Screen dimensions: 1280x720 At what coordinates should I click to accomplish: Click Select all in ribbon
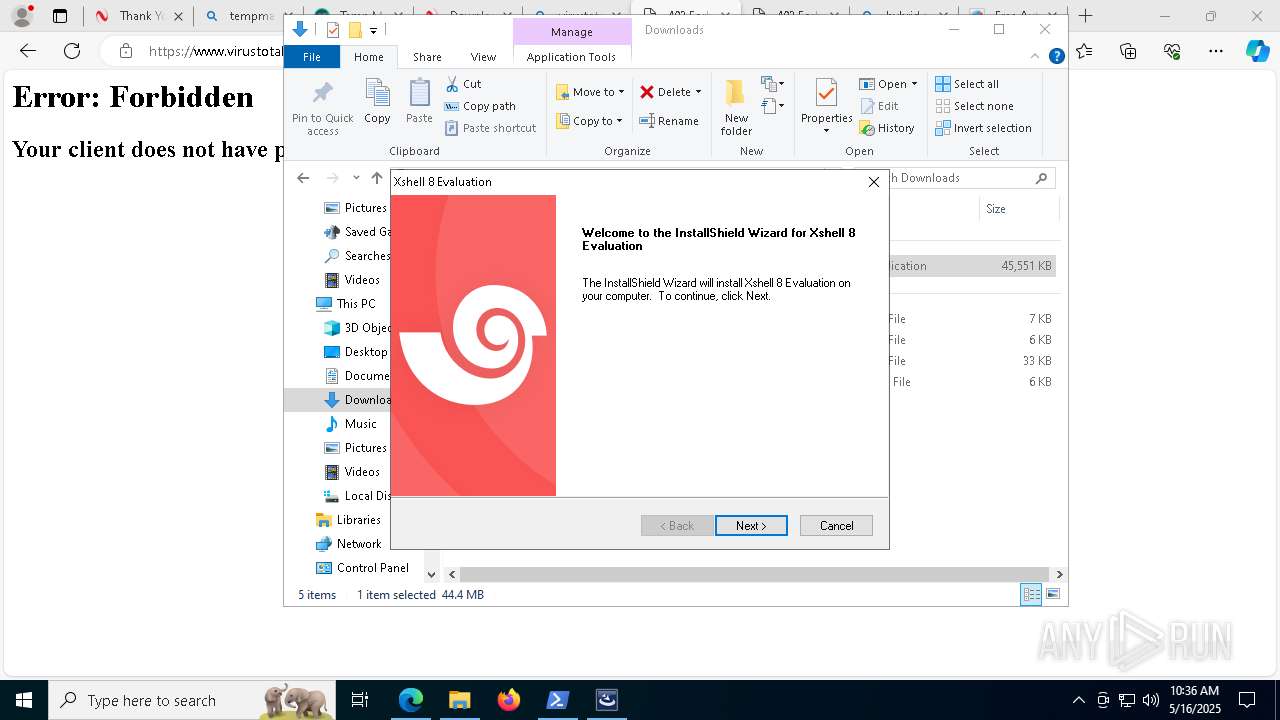click(967, 84)
